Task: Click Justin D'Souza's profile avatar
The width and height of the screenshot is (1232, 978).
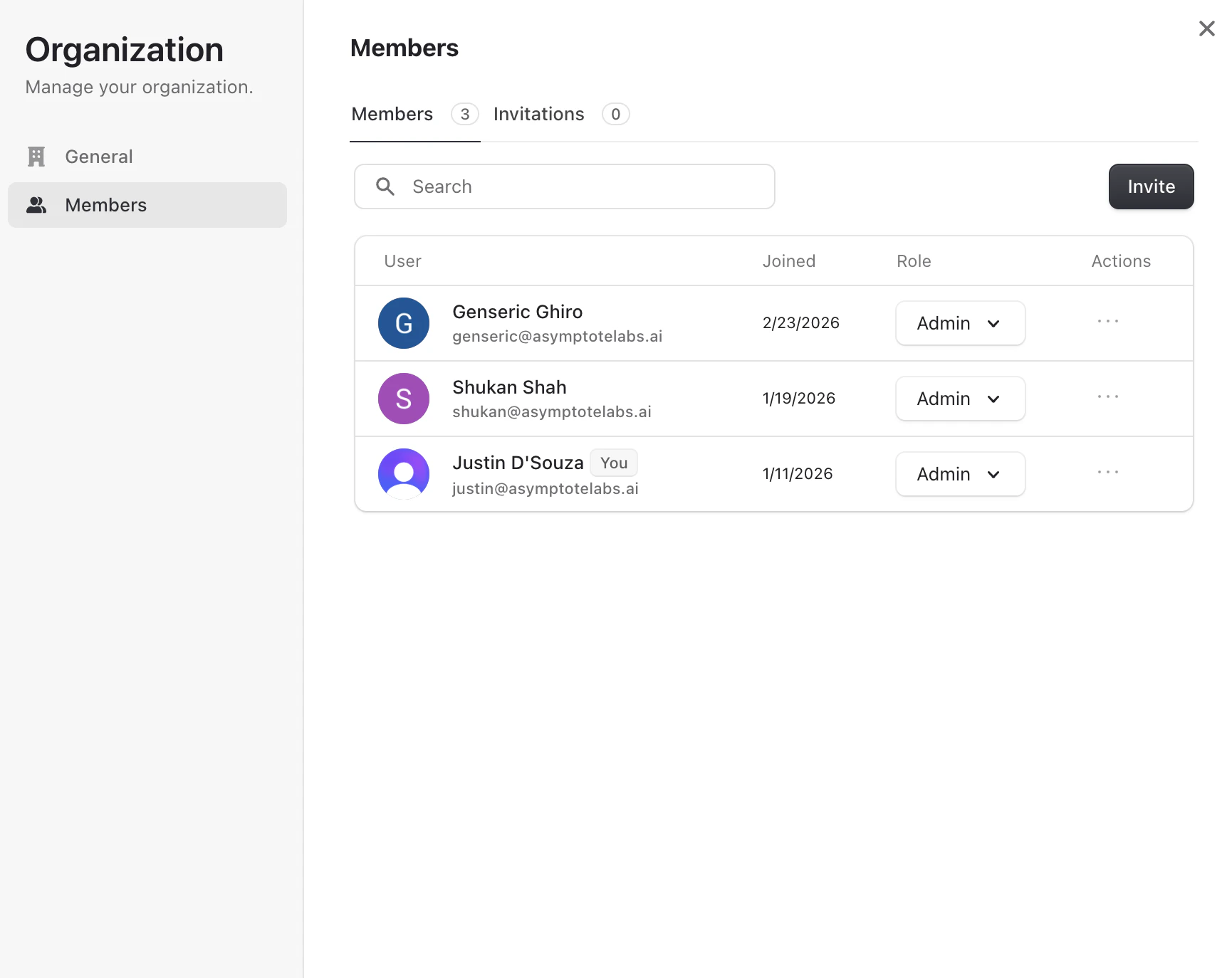Action: [x=404, y=473]
